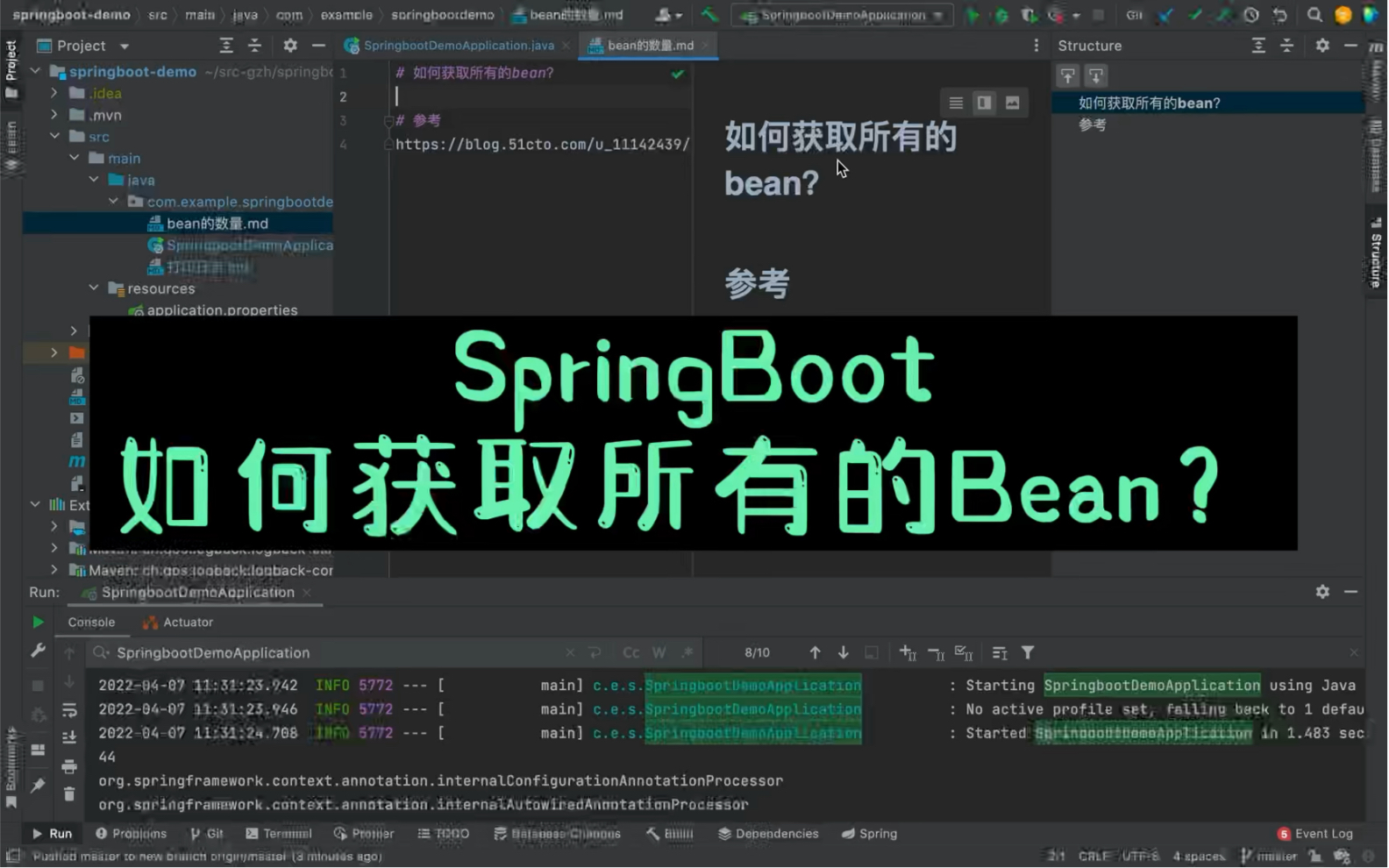Viewport: 1389px width, 868px height.
Task: Start debugging with the bug icon
Action: pos(1001,15)
